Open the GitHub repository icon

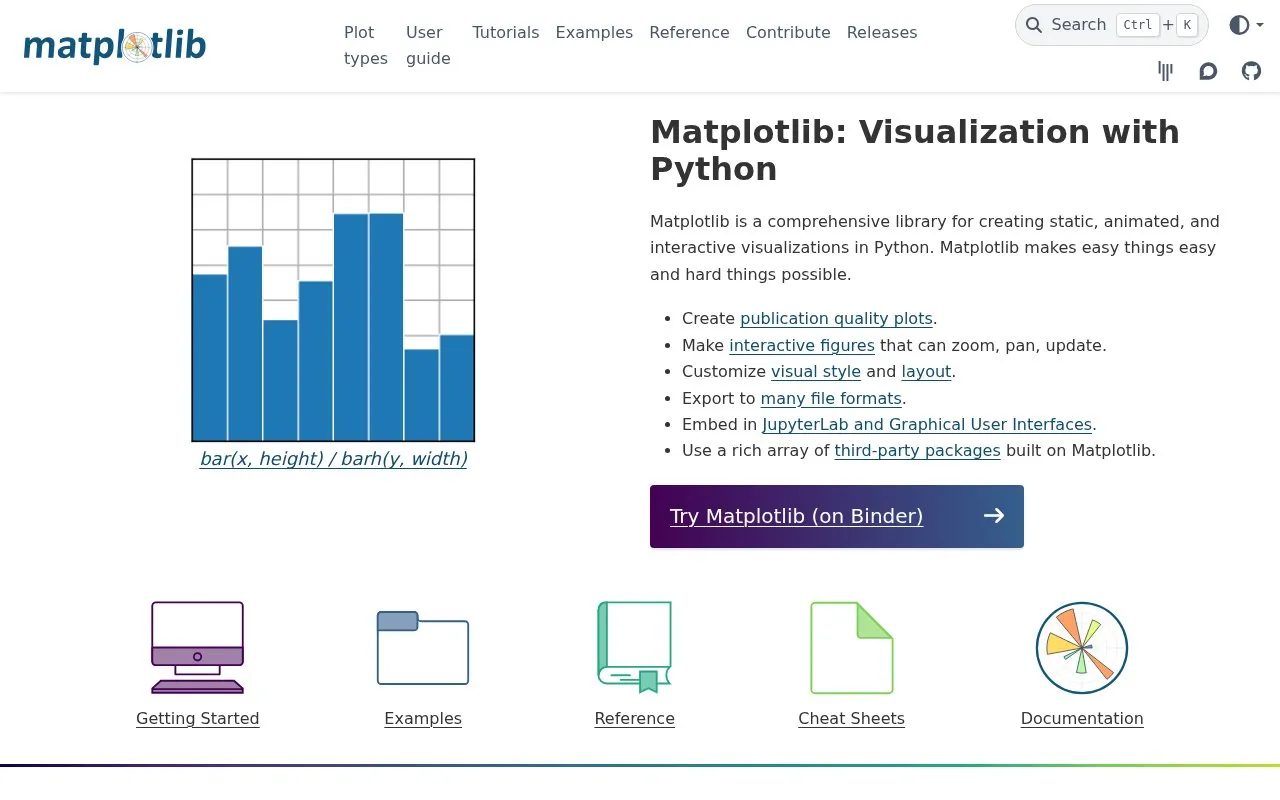[1251, 71]
